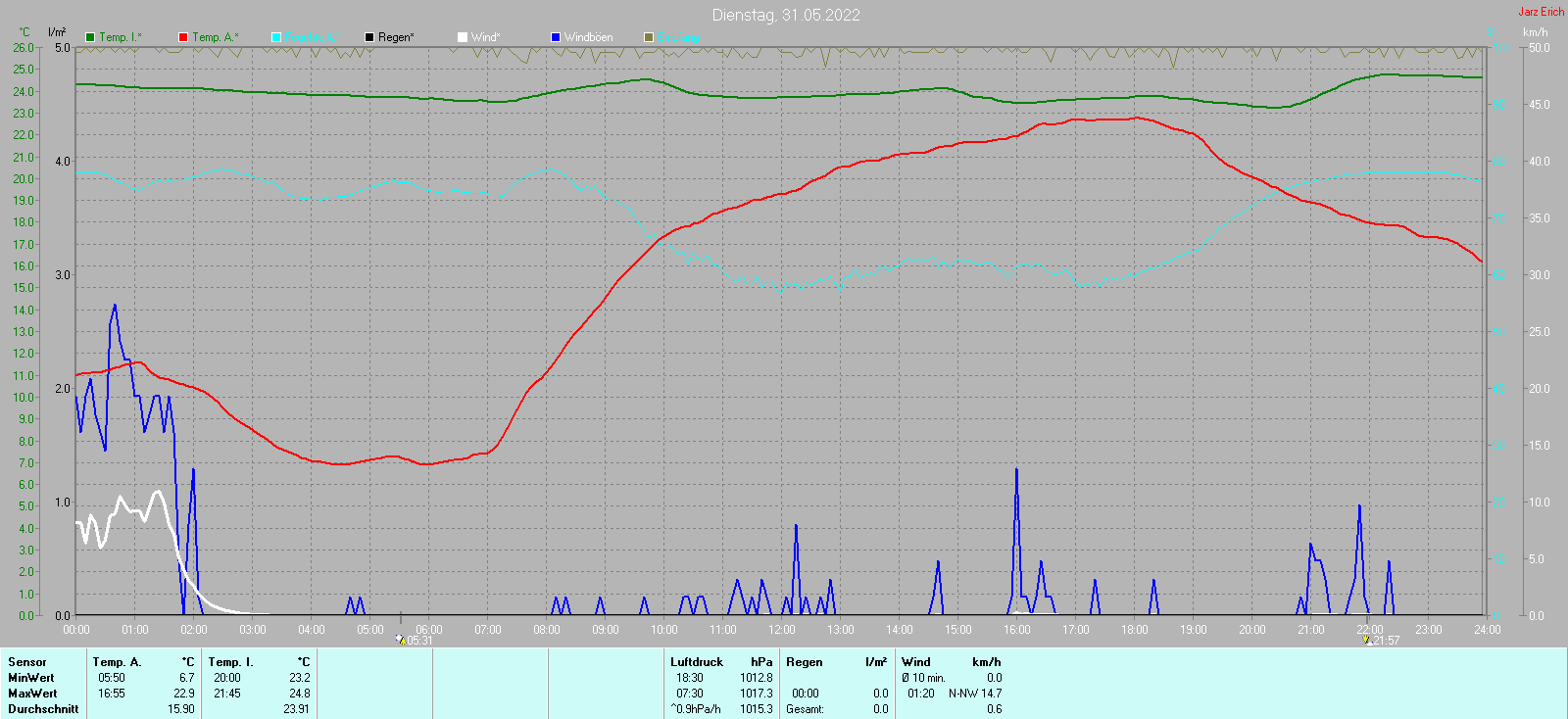Click the Temp. A. minimum value 6.7
The height and width of the screenshot is (719, 1568).
(187, 678)
